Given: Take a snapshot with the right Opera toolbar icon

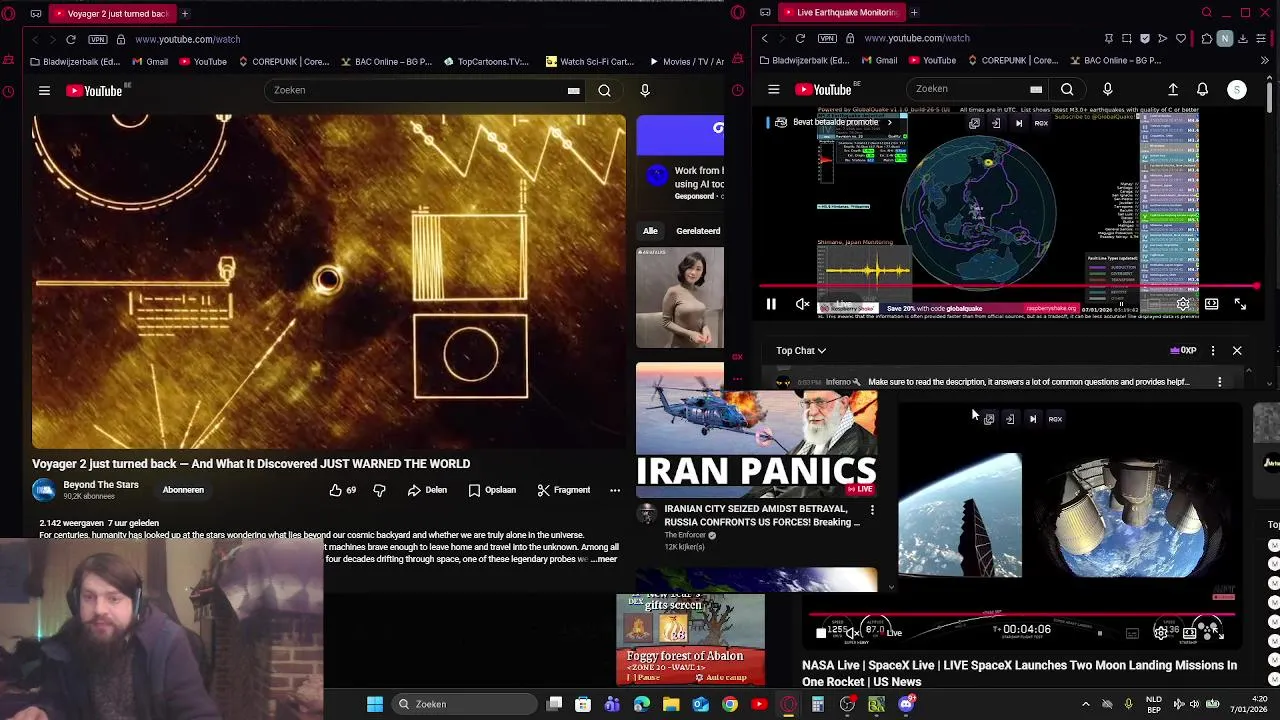Looking at the screenshot, I should pos(1127,38).
